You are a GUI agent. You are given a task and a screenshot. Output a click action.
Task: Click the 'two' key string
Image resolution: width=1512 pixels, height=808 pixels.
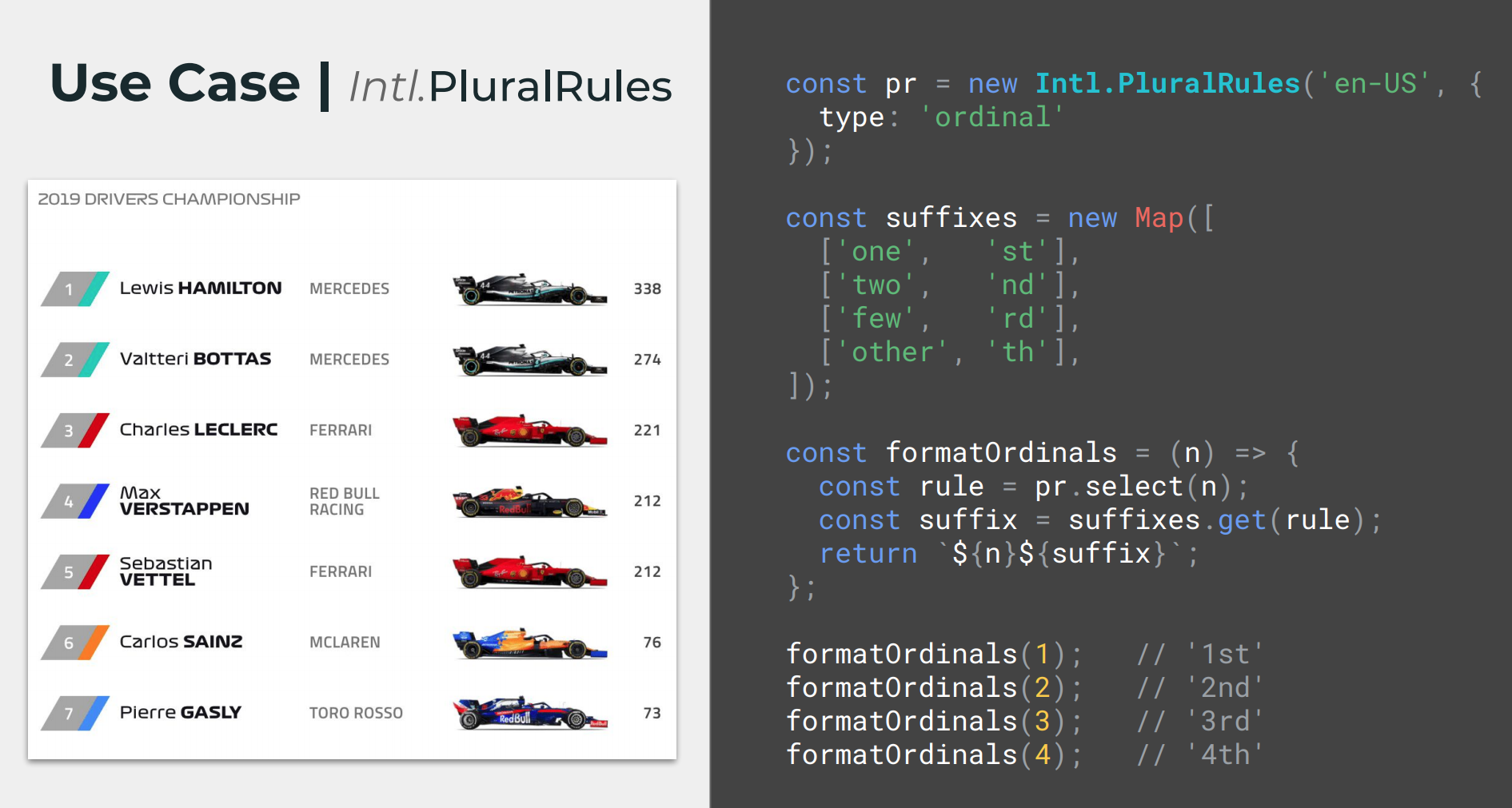pyautogui.click(x=876, y=285)
